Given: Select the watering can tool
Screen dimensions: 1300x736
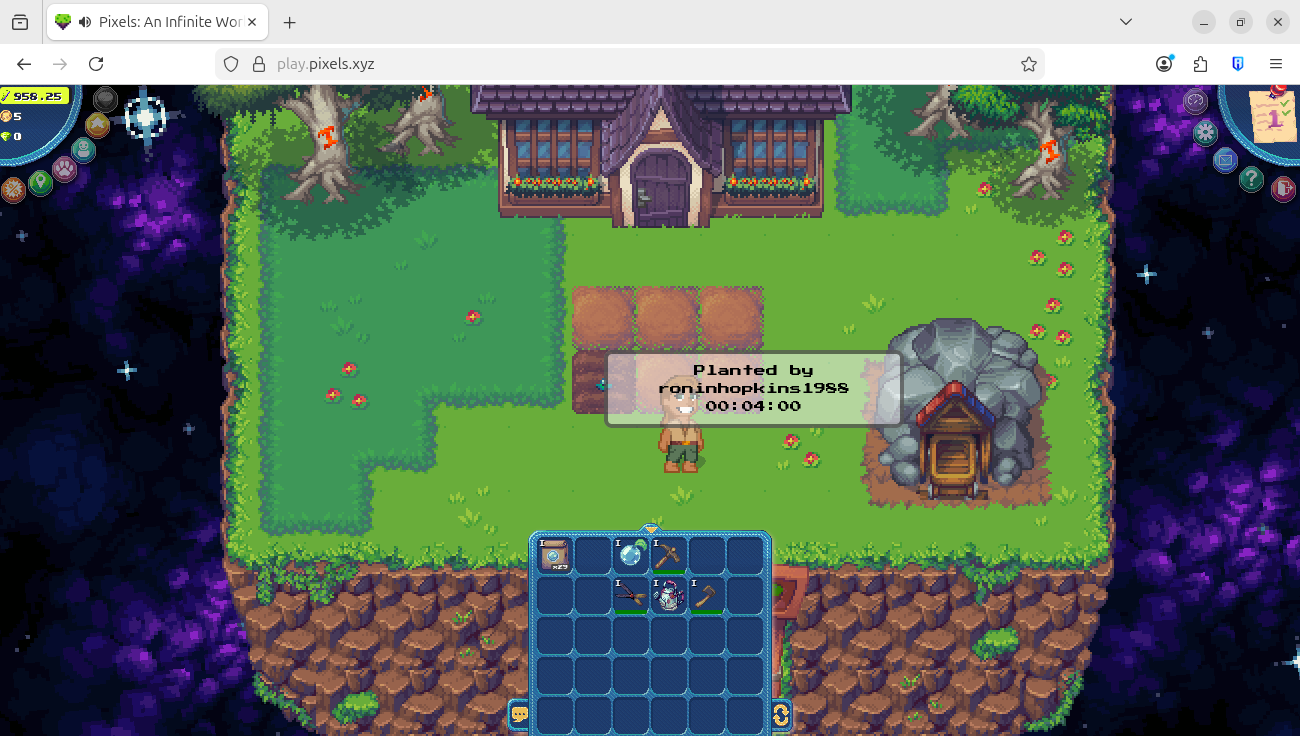Looking at the screenshot, I should coord(669,595).
